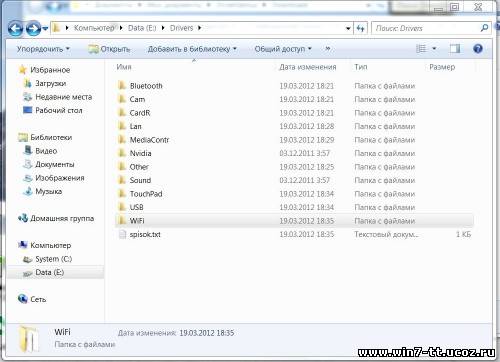Refresh the address bar with the refresh icon
500x362 pixels.
(x=360, y=28)
